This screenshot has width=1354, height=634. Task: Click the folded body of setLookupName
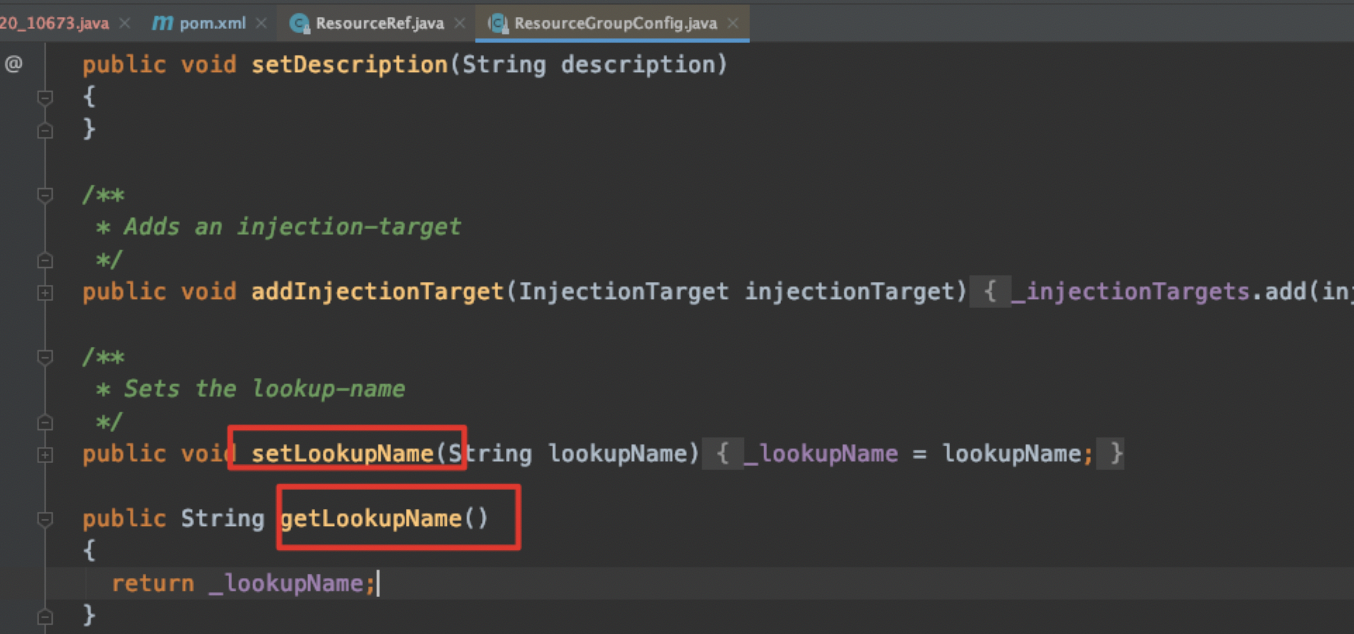[920, 454]
